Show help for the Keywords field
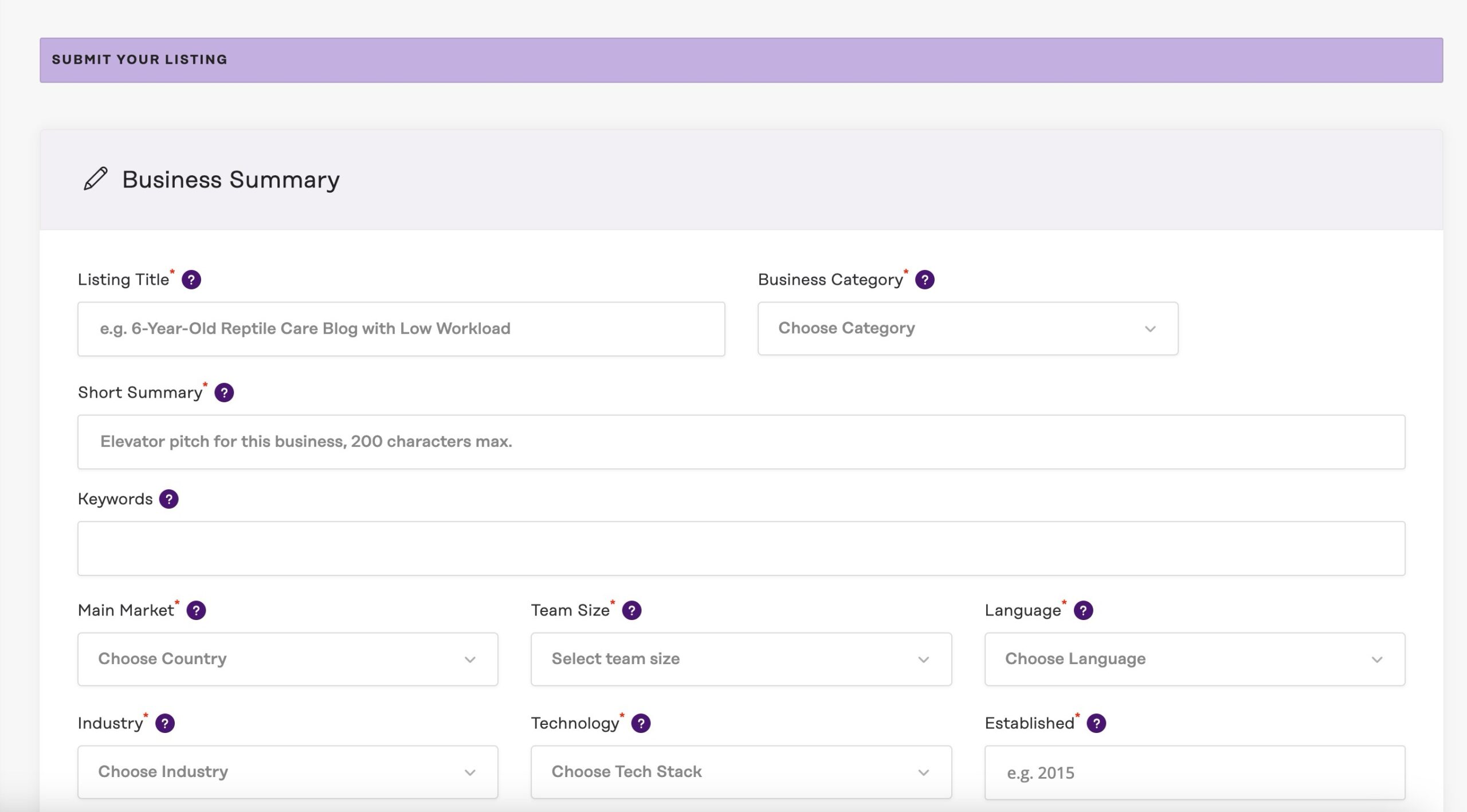Viewport: 1467px width, 812px height. click(x=168, y=499)
